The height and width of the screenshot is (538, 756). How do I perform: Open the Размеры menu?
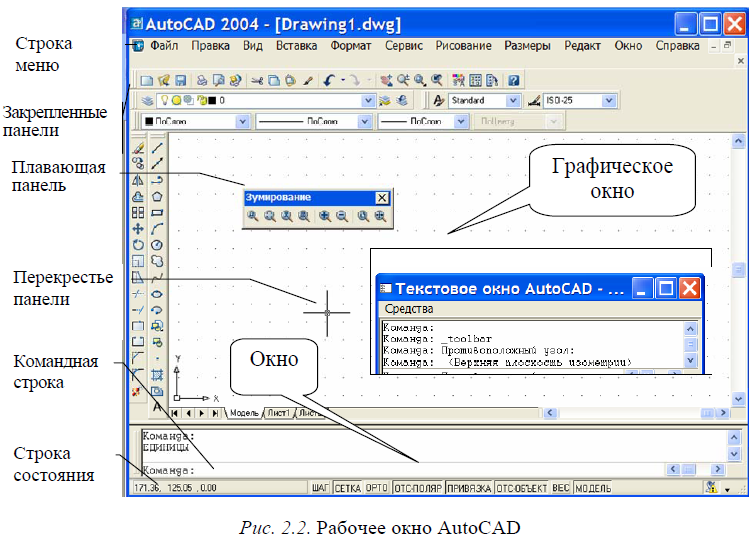[x=527, y=46]
